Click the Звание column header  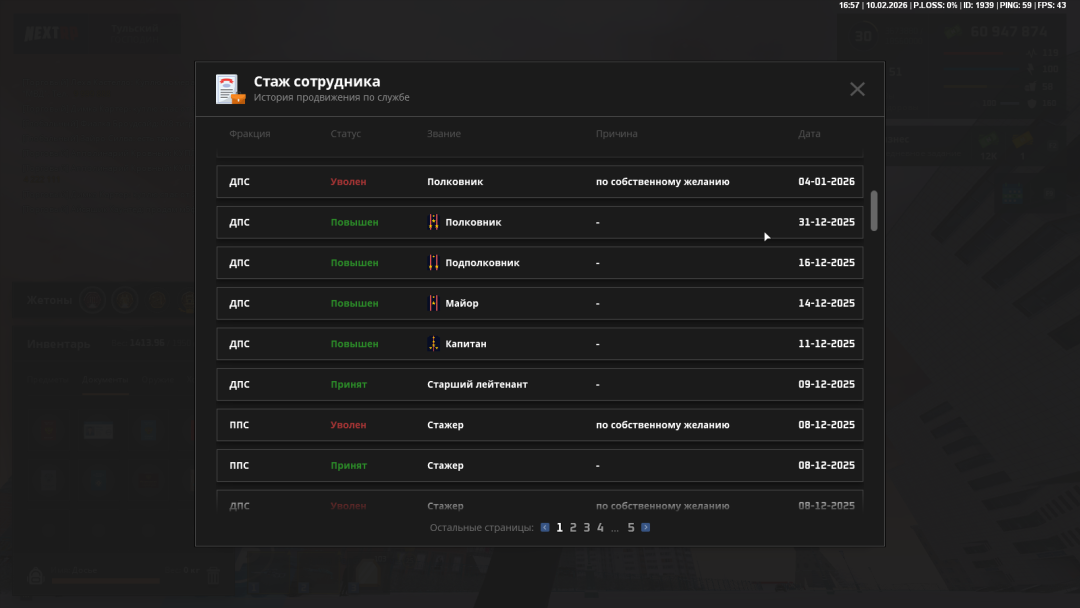coord(443,134)
